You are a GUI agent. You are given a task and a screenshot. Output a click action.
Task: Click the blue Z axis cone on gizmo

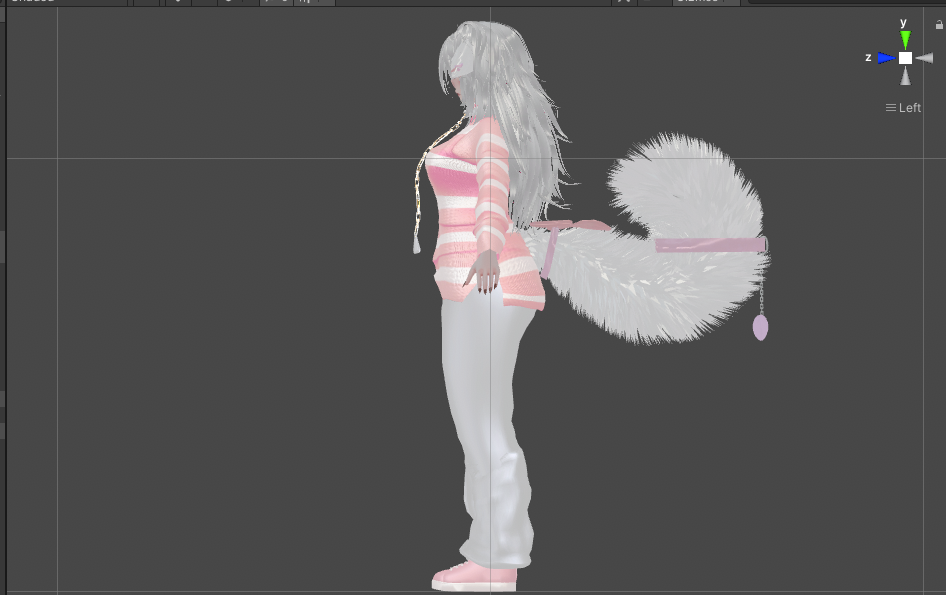(886, 58)
